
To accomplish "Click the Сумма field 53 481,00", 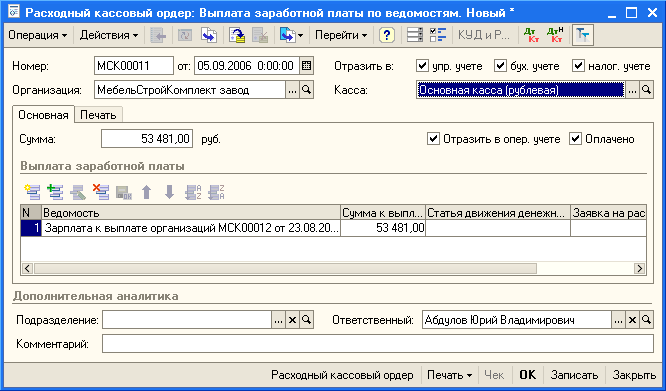I will (x=147, y=139).
